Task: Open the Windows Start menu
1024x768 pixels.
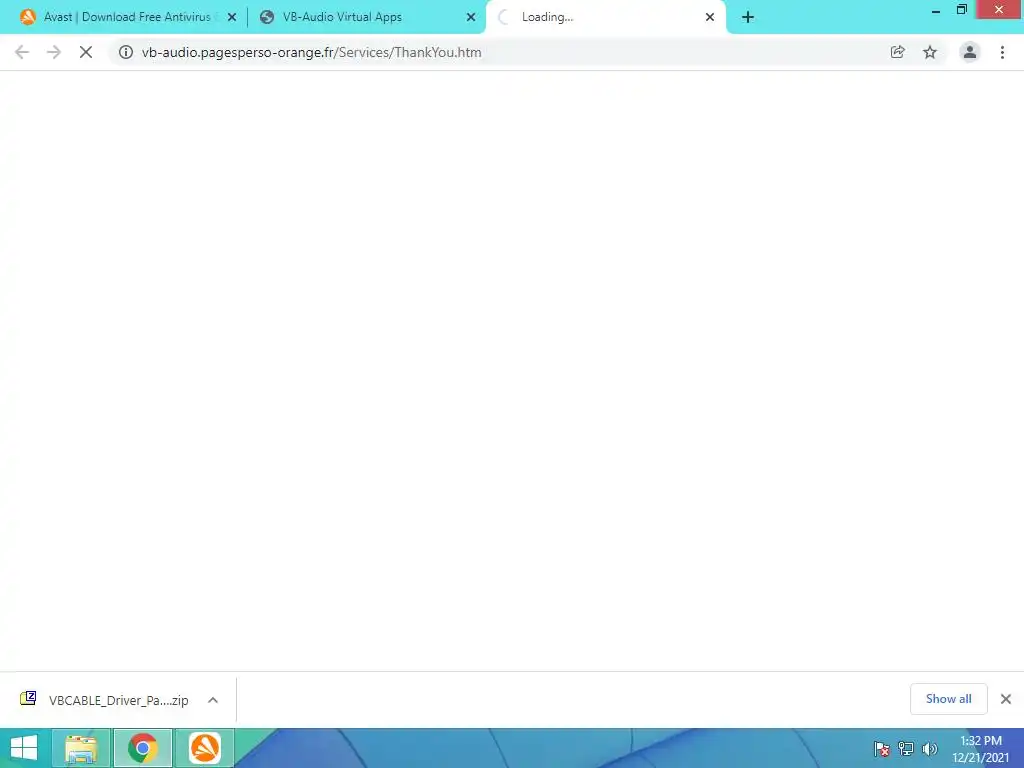Action: pos(24,748)
